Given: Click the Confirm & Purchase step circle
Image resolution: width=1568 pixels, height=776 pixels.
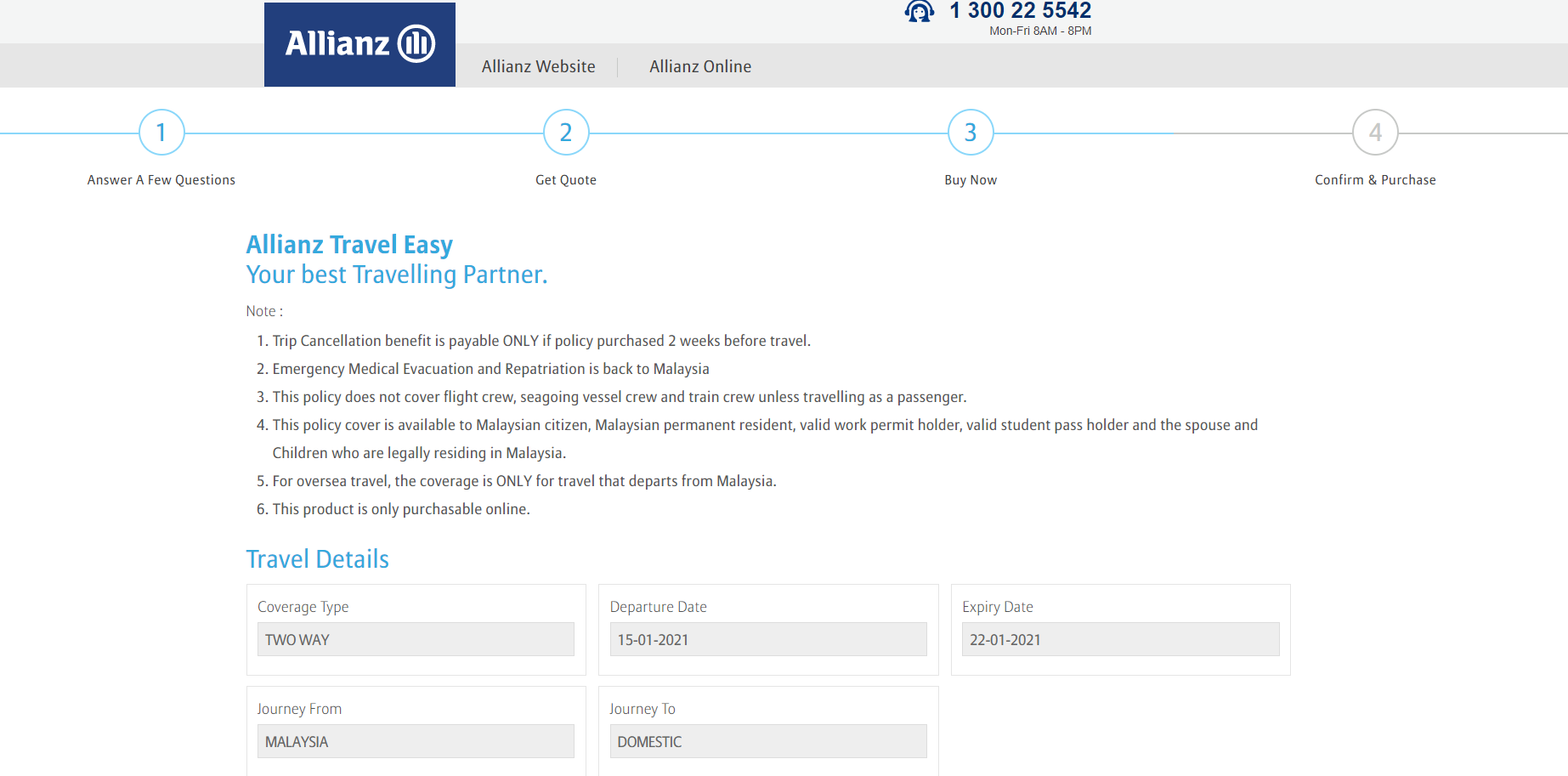Looking at the screenshot, I should (x=1375, y=132).
